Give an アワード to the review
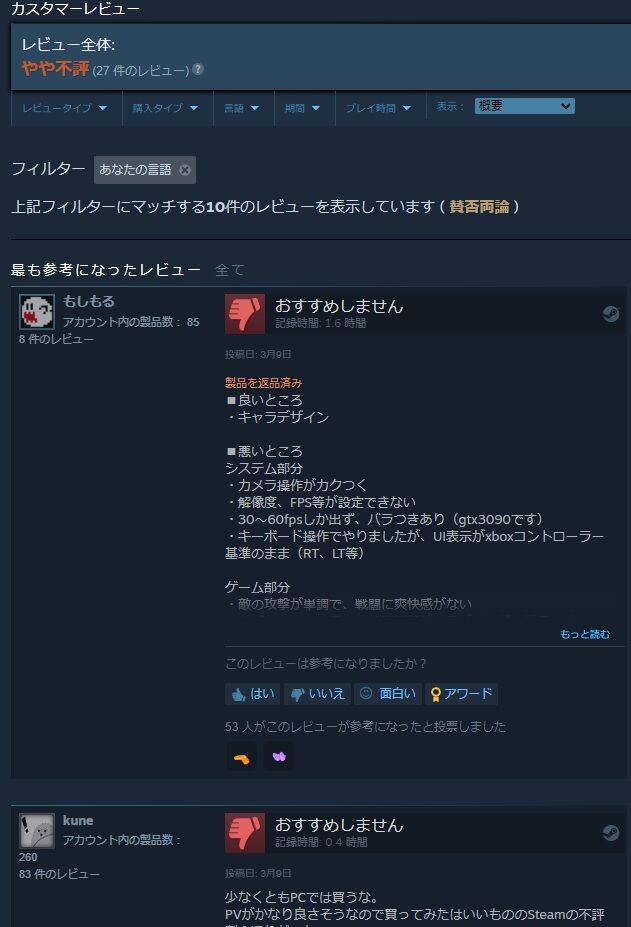631x927 pixels. pyautogui.click(x=461, y=693)
